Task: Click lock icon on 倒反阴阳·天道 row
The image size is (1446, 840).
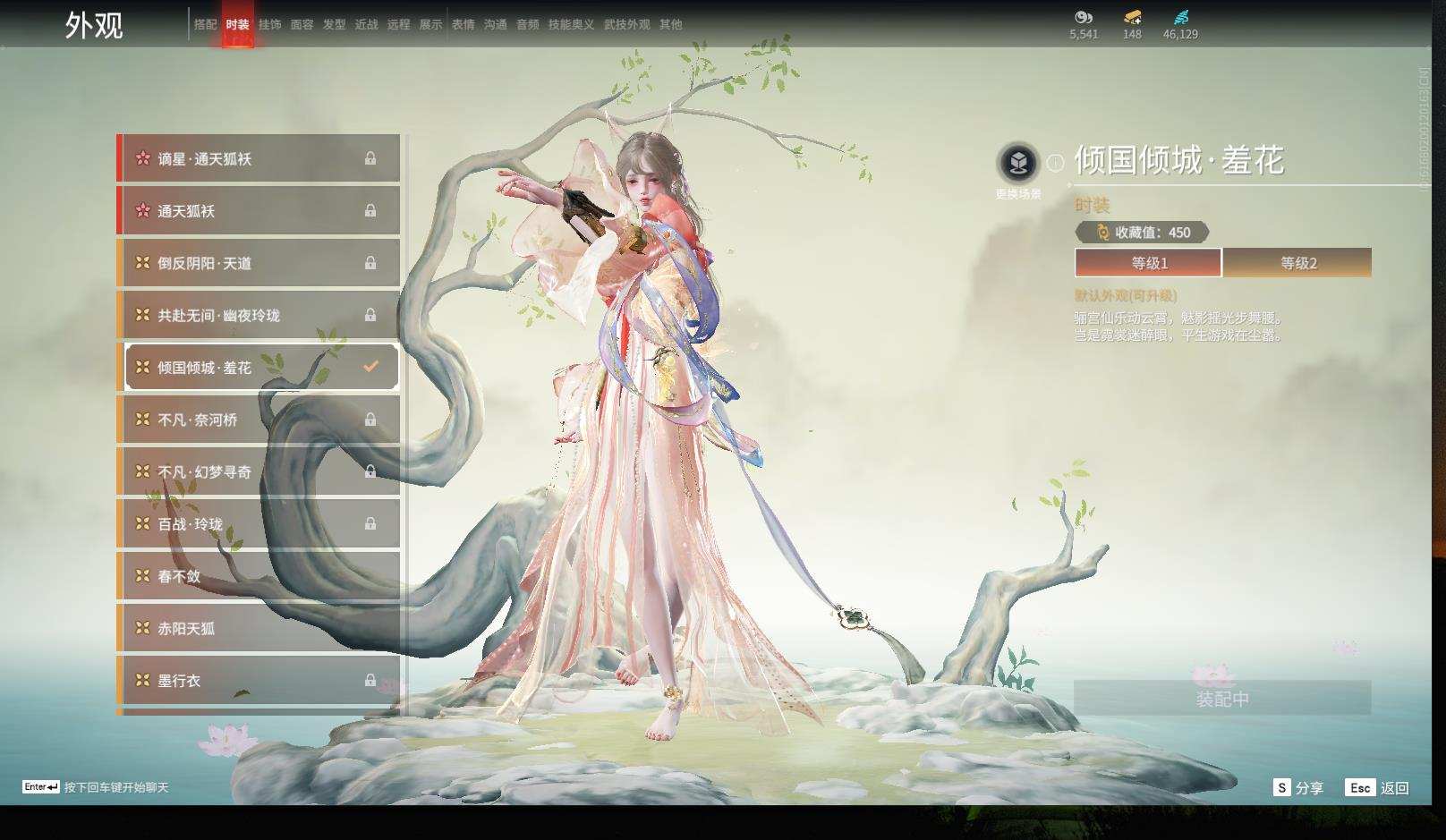Action: click(x=370, y=263)
